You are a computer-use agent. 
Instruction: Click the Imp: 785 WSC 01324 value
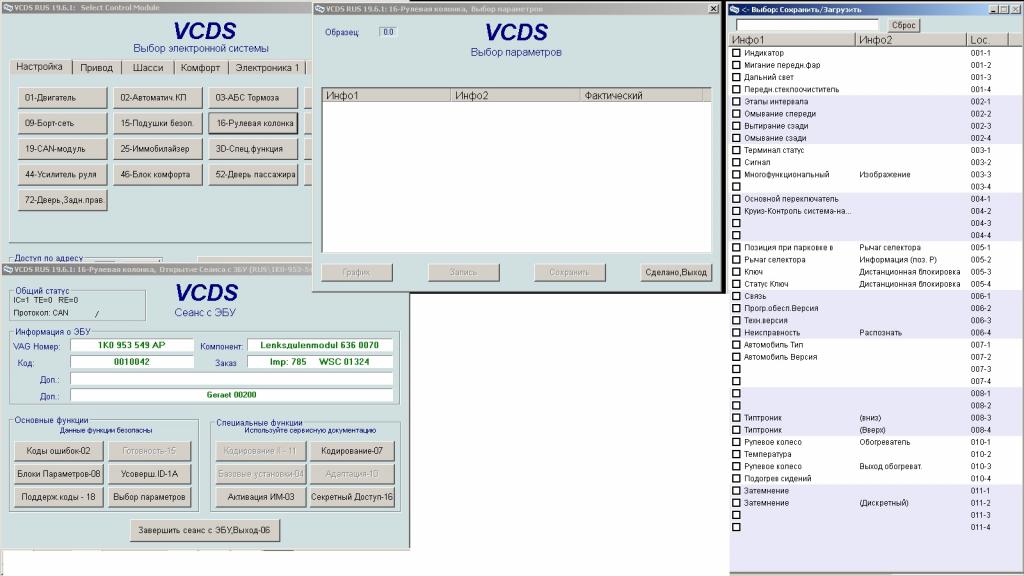(319, 362)
